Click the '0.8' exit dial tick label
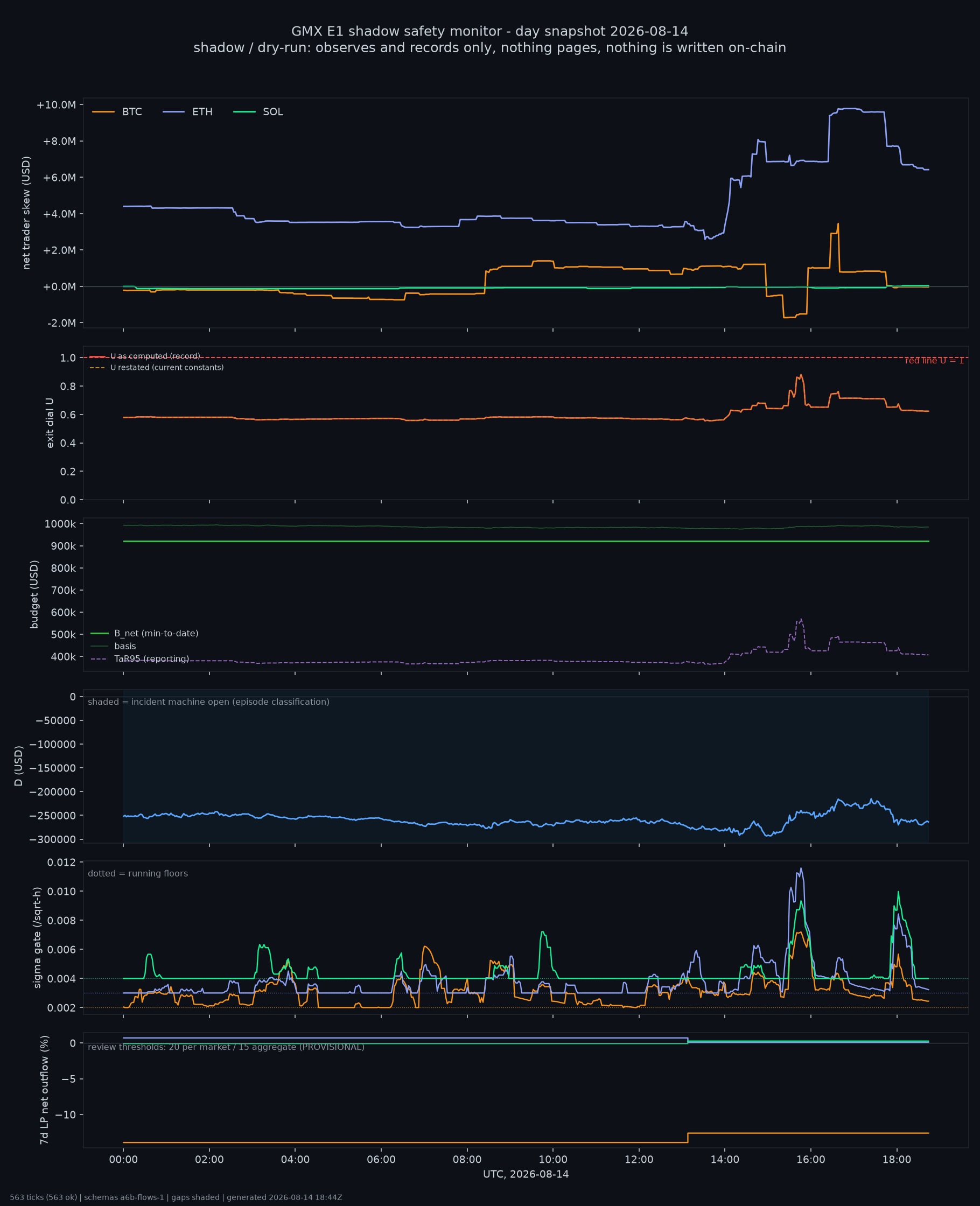 (68, 386)
